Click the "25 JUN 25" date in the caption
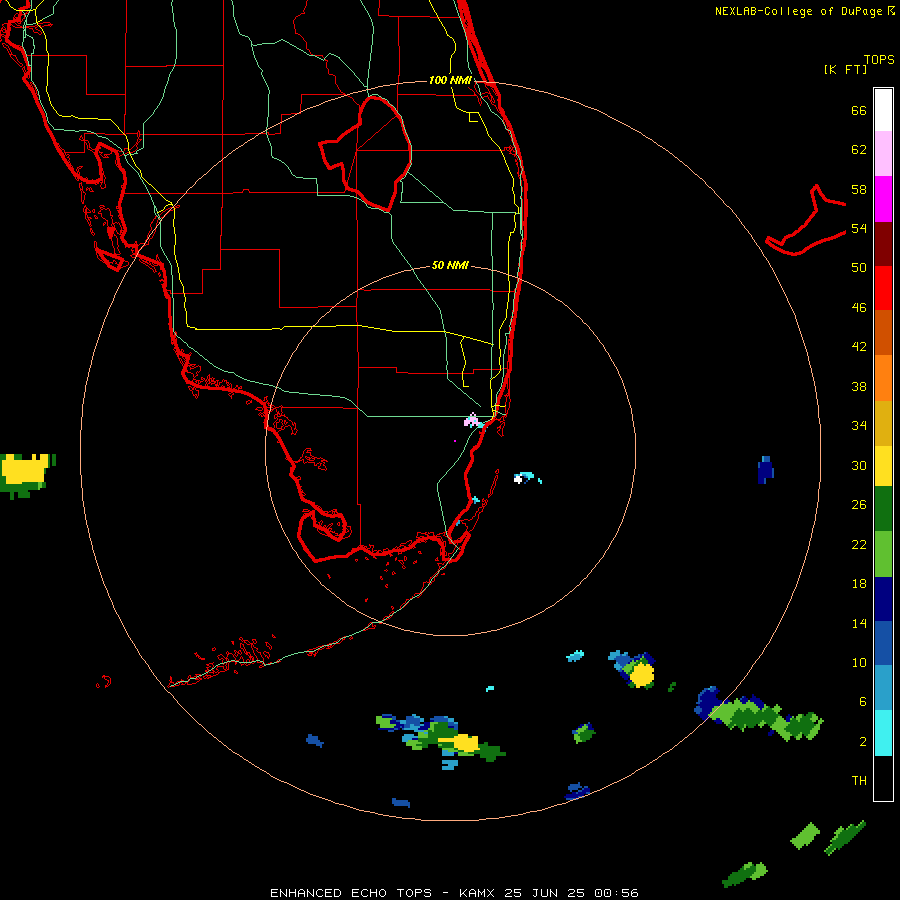The width and height of the screenshot is (900, 900). [x=544, y=893]
